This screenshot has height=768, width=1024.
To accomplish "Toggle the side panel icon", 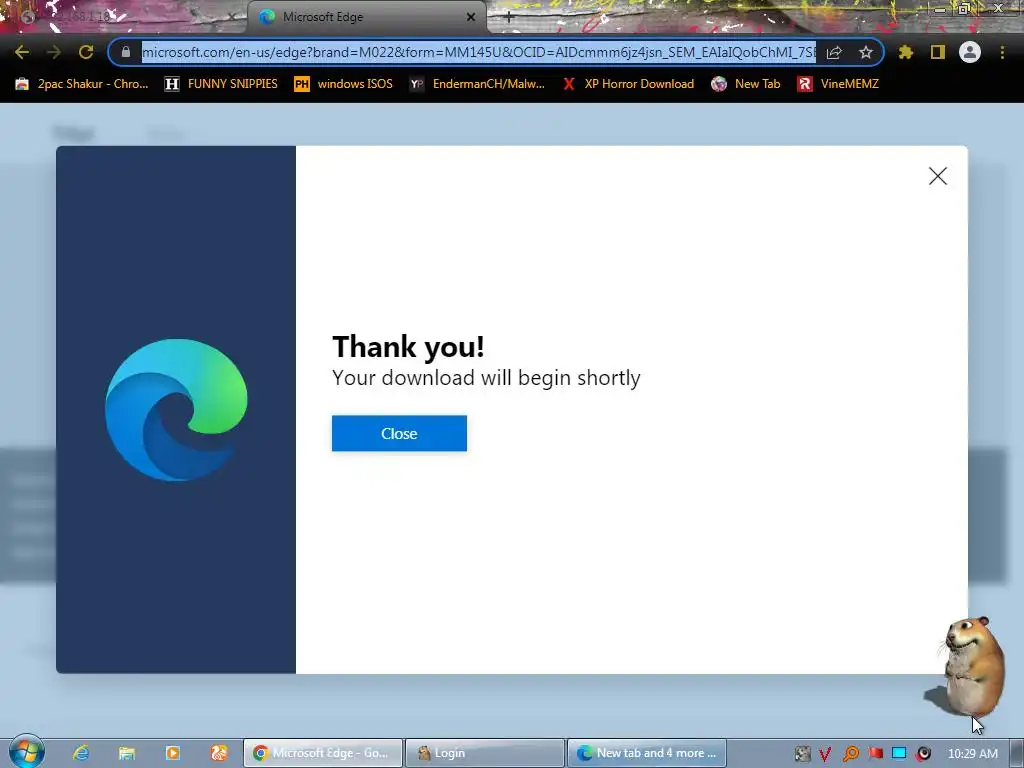I will click(x=938, y=52).
